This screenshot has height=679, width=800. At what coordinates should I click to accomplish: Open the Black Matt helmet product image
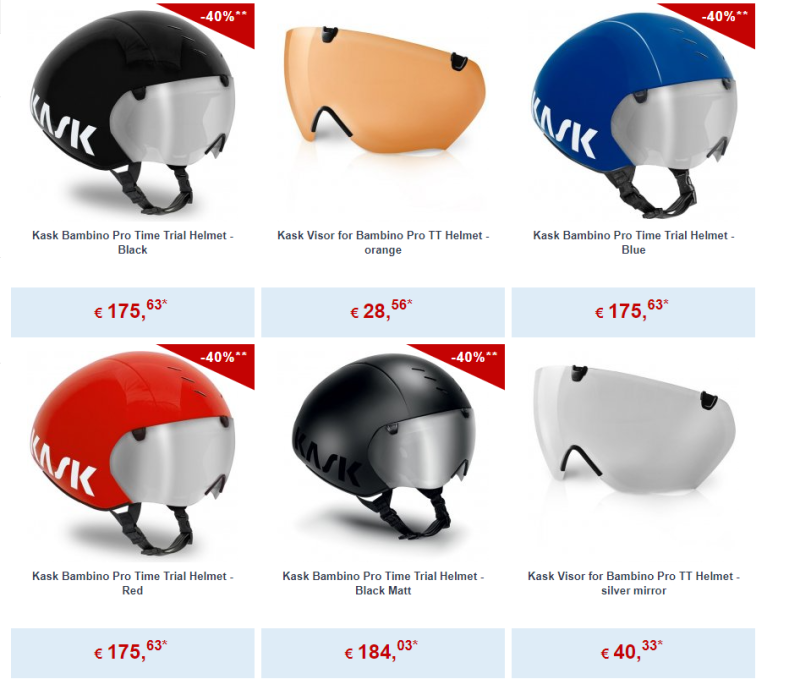pos(383,453)
